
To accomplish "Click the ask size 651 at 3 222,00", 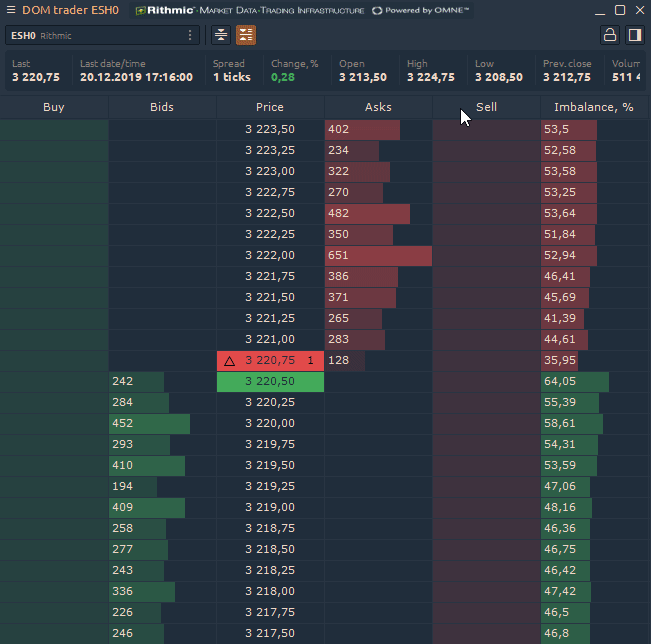I will coord(378,255).
